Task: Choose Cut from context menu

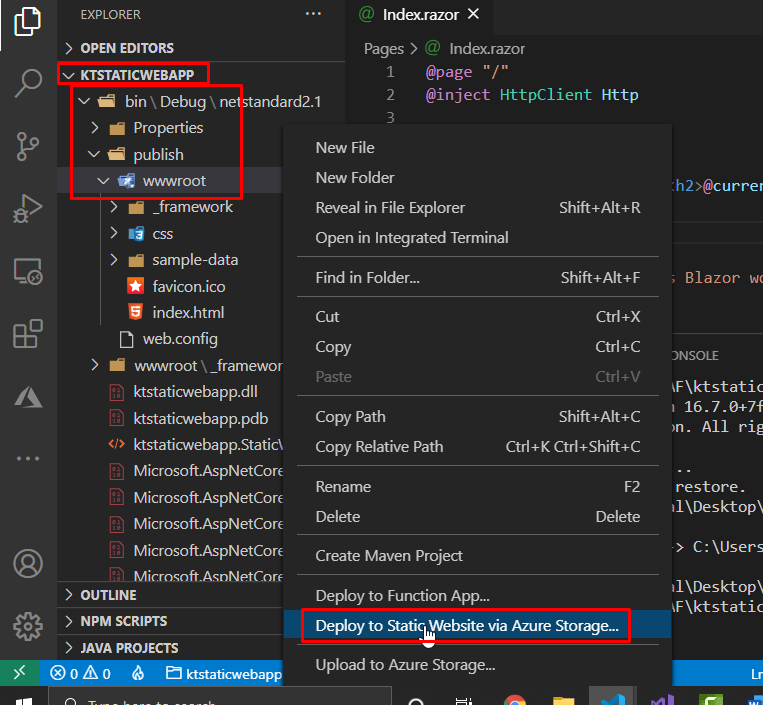Action: click(477, 317)
